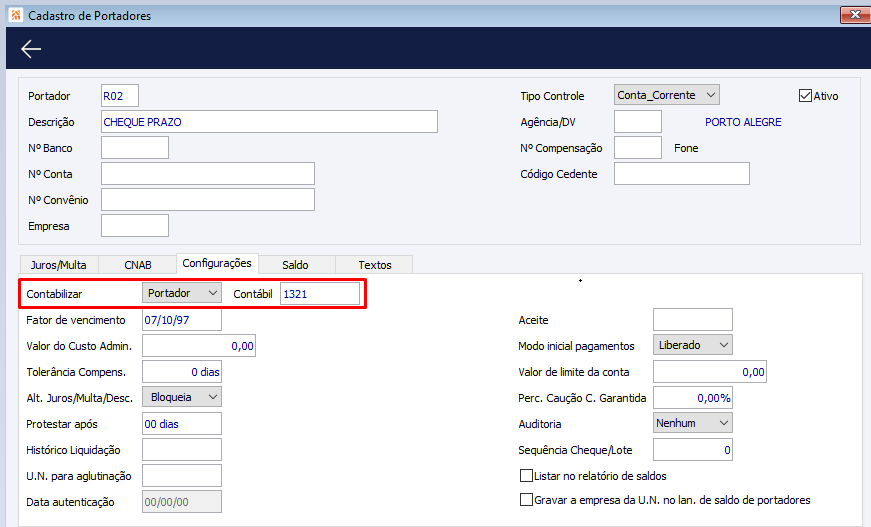Screen dimensions: 871x527
Task: Open the Modo inicial pagamentos dropdown
Action: pos(693,345)
